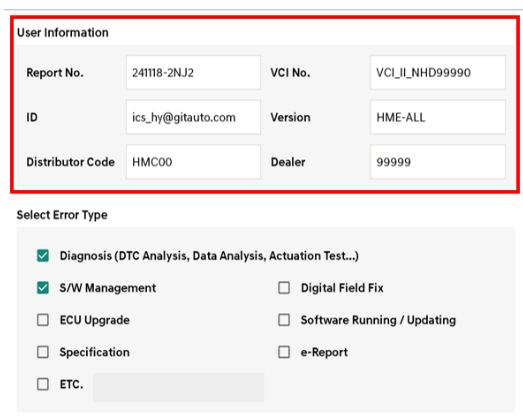Click the Software Running / Updating label

click(378, 320)
